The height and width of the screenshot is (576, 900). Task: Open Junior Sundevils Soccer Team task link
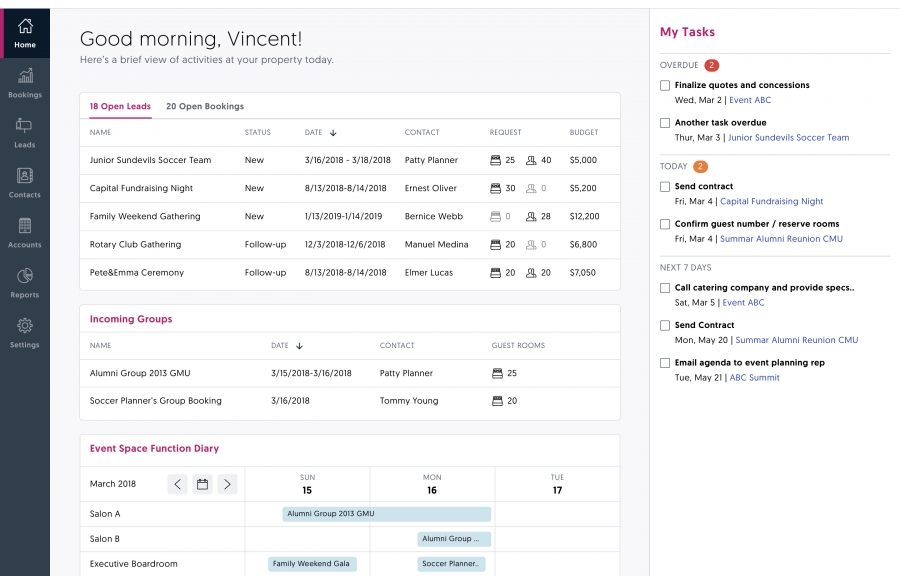click(788, 138)
